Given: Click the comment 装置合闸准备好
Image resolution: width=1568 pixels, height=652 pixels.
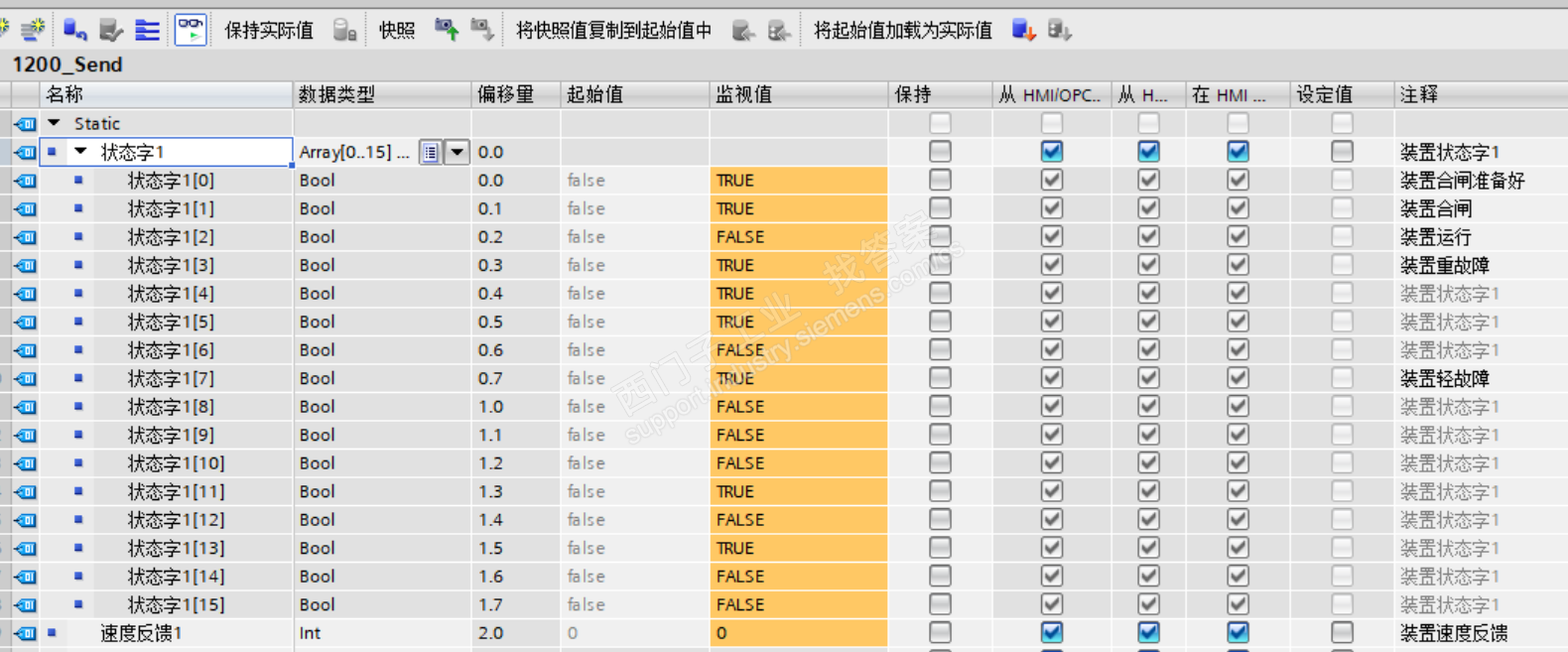Looking at the screenshot, I should (1462, 181).
